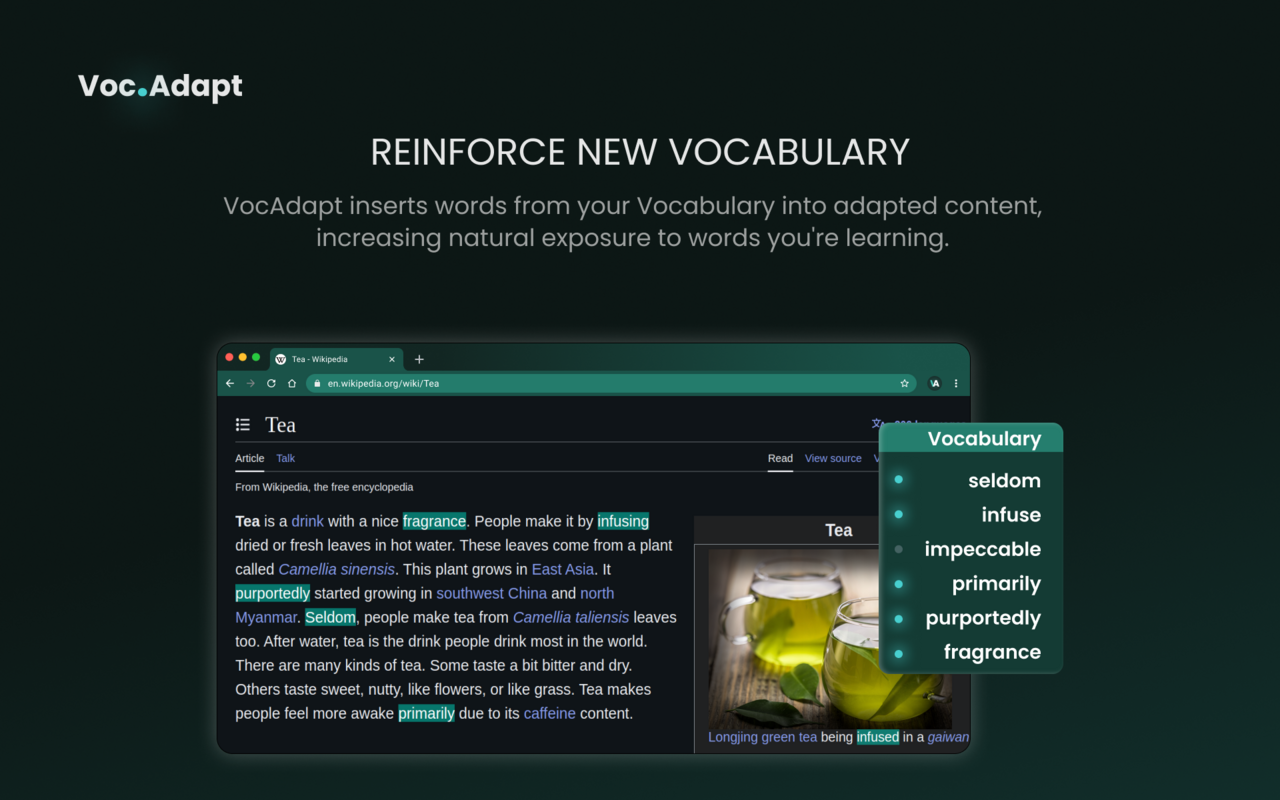Image resolution: width=1280 pixels, height=800 pixels.
Task: Expand the Wikipedia contents list icon
Action: pos(242,424)
